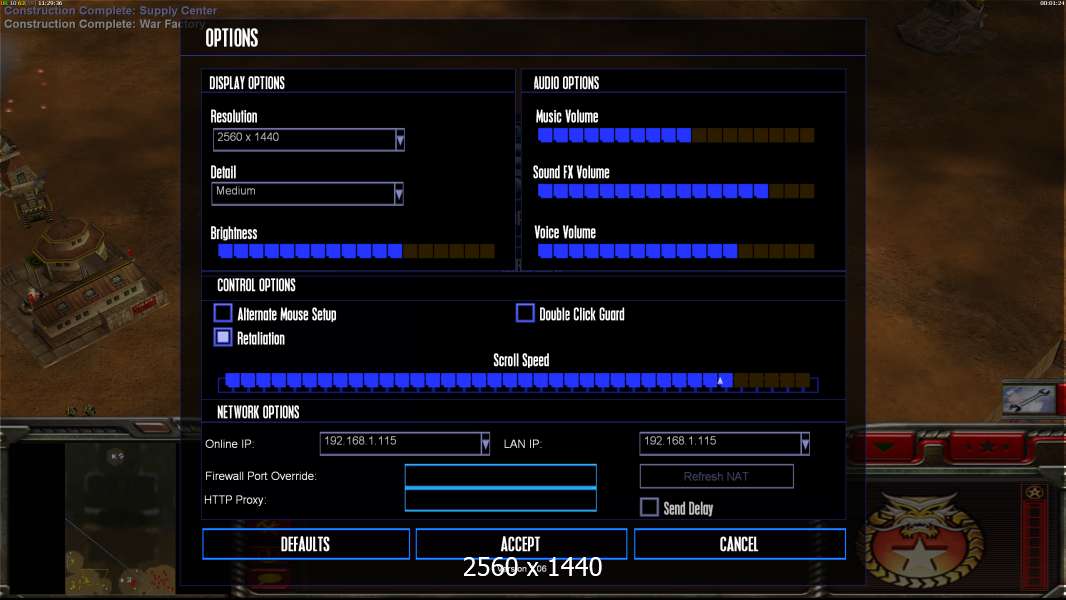Screen dimensions: 1066x600
Task: Click the star button on red command bar
Action: pos(987,447)
